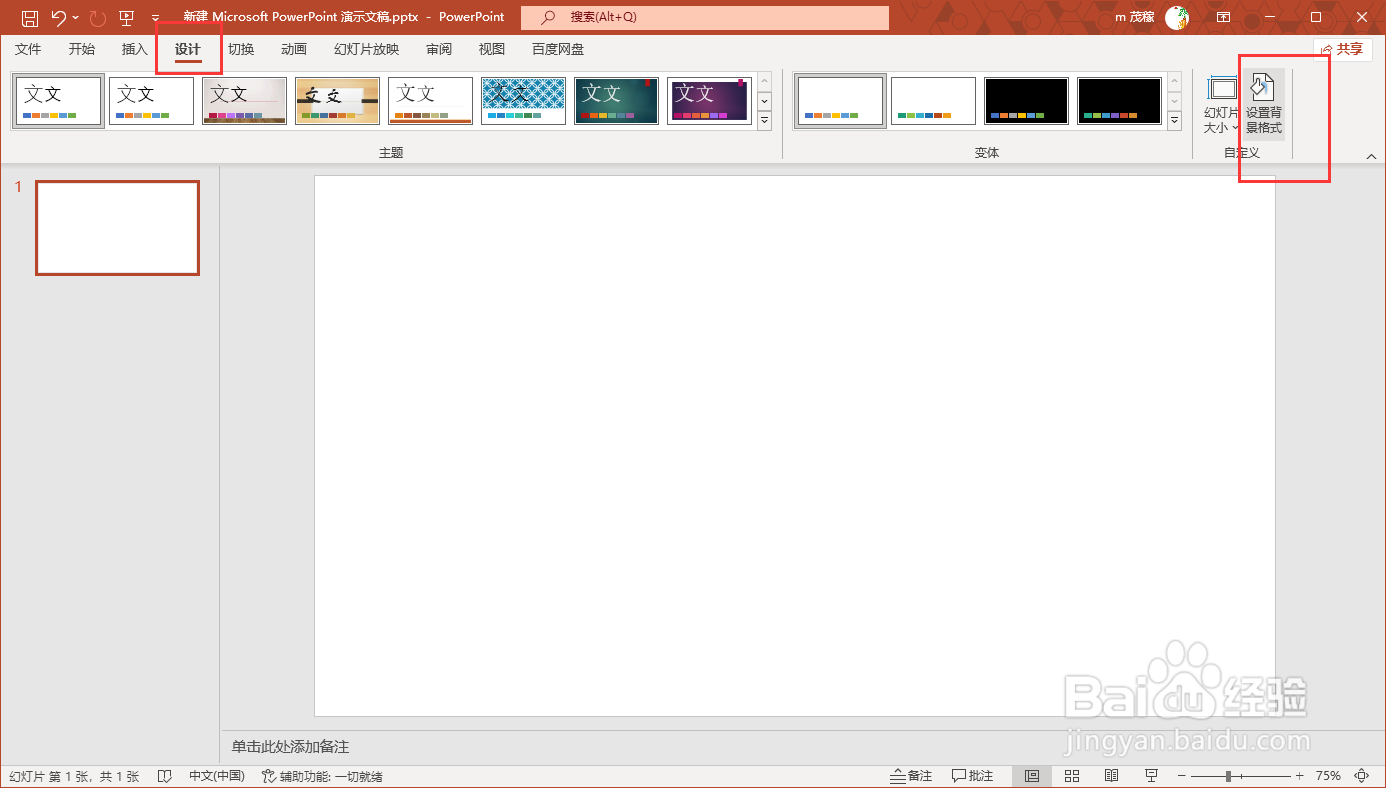Open the Undo history dropdown arrow

(75, 18)
